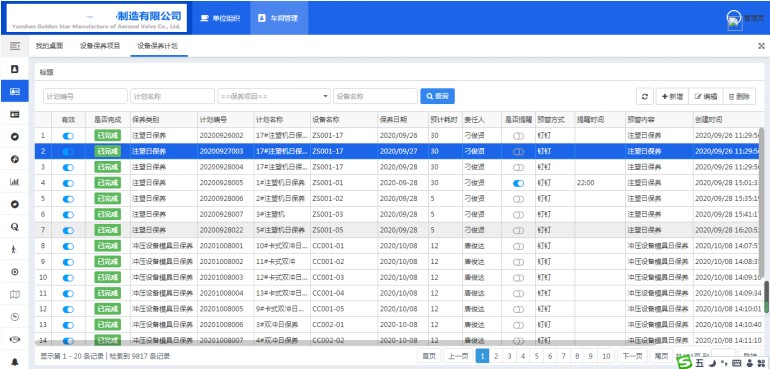Click the 新增 add button
The image size is (770, 369).
tap(672, 96)
